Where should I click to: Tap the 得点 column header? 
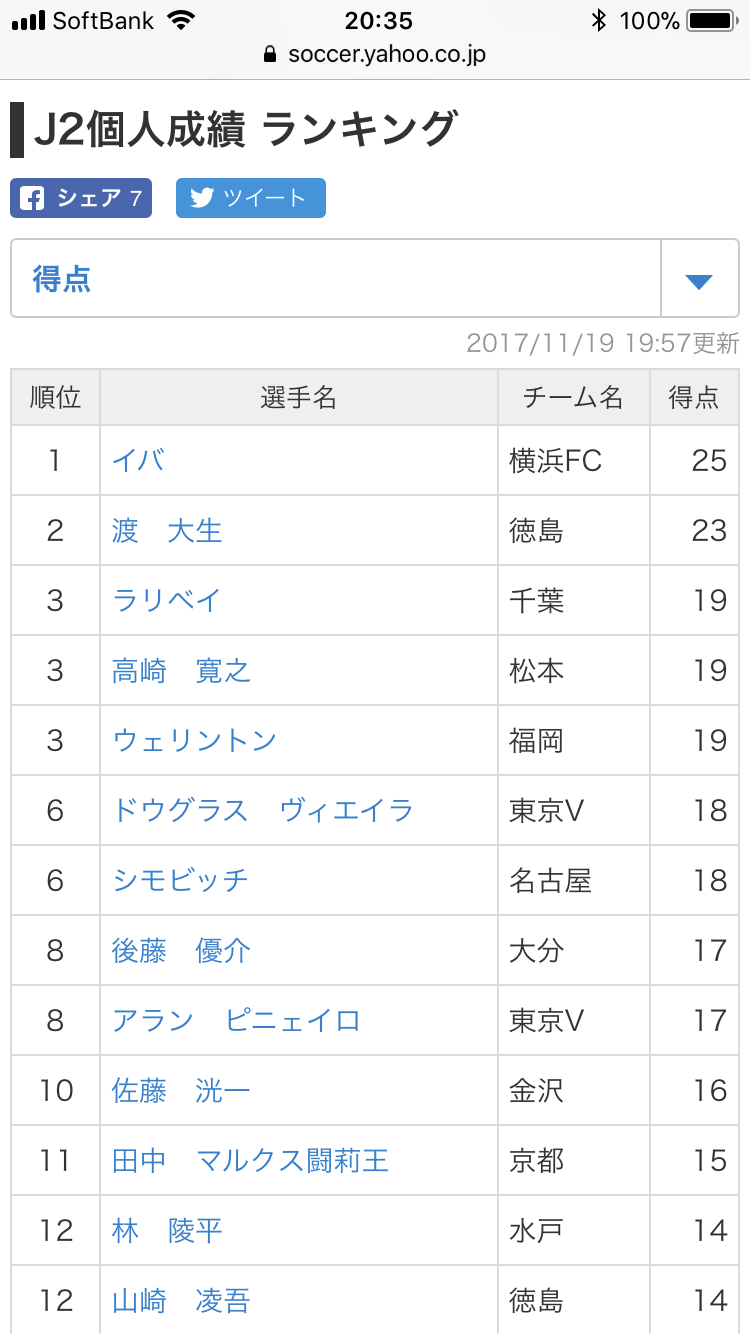click(693, 398)
